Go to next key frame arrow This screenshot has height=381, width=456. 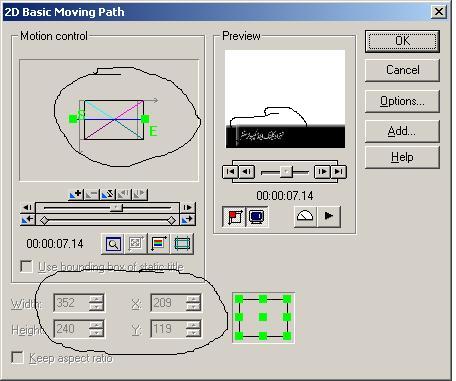coord(188,219)
